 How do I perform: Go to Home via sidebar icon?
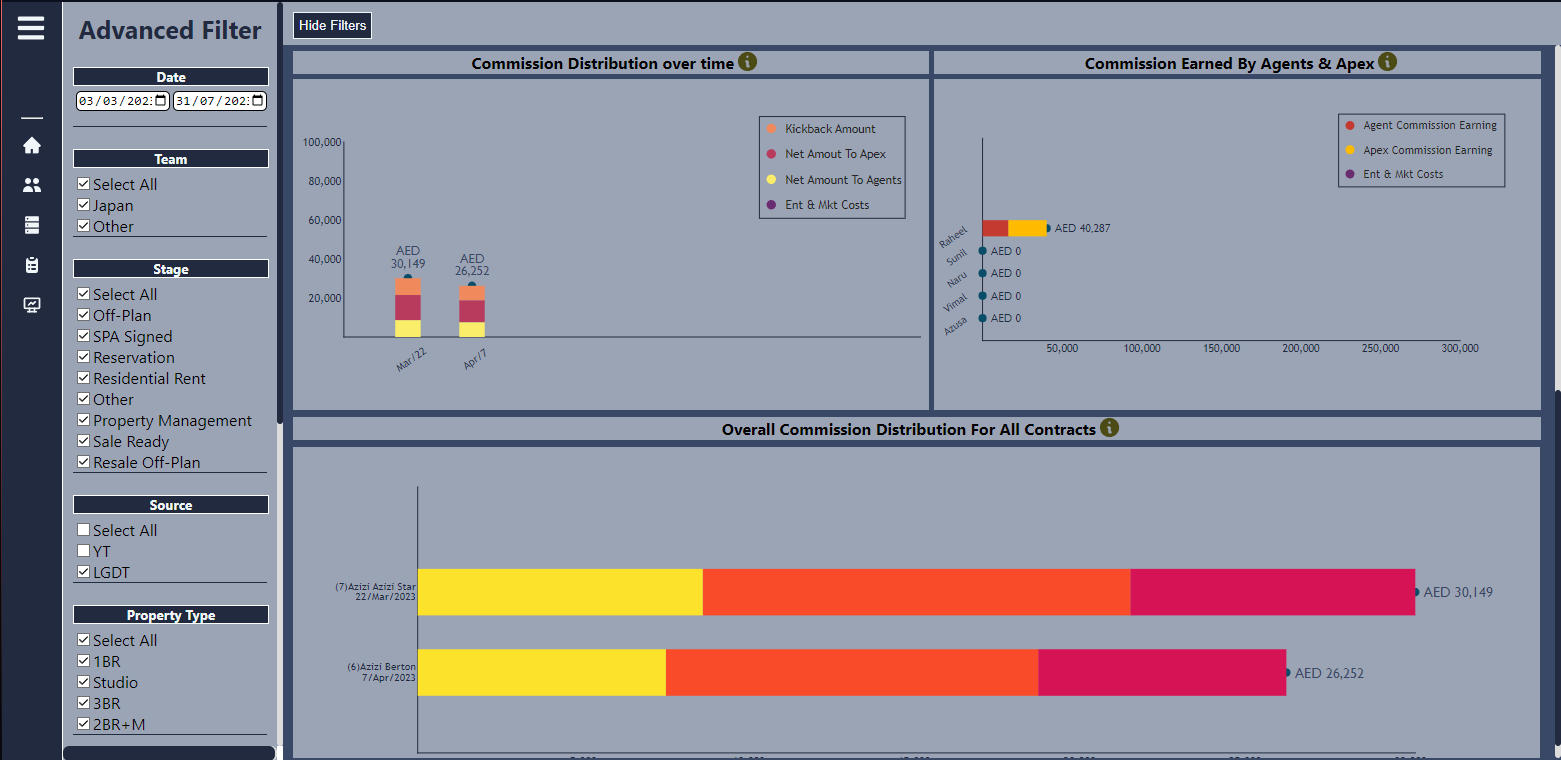32,146
